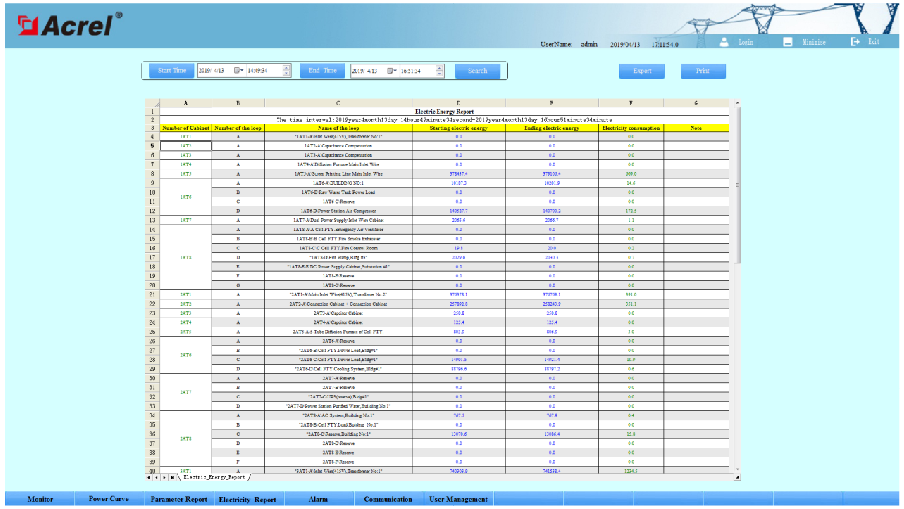Click the Export button
This screenshot has height=509, width=904.
click(641, 71)
